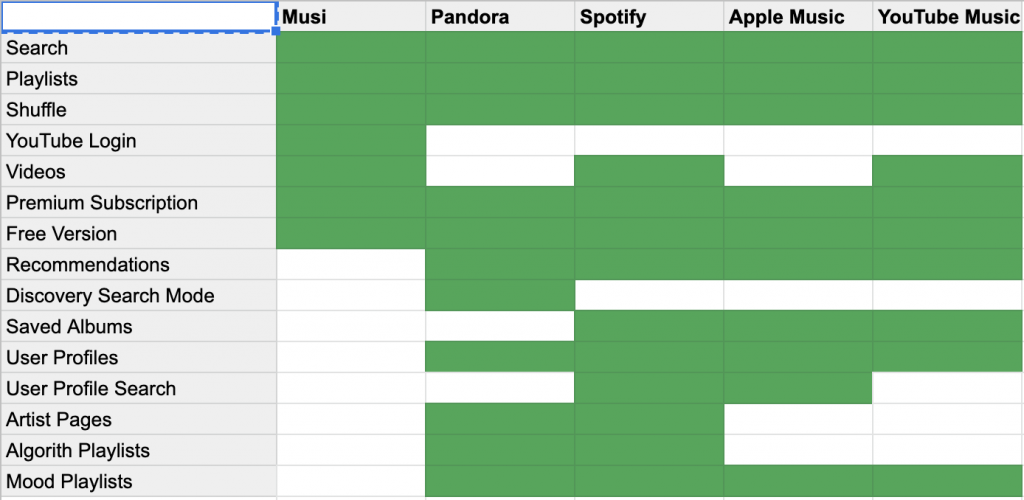
Task: Select green Spotify cell in Artist Pages row
Action: tap(649, 420)
